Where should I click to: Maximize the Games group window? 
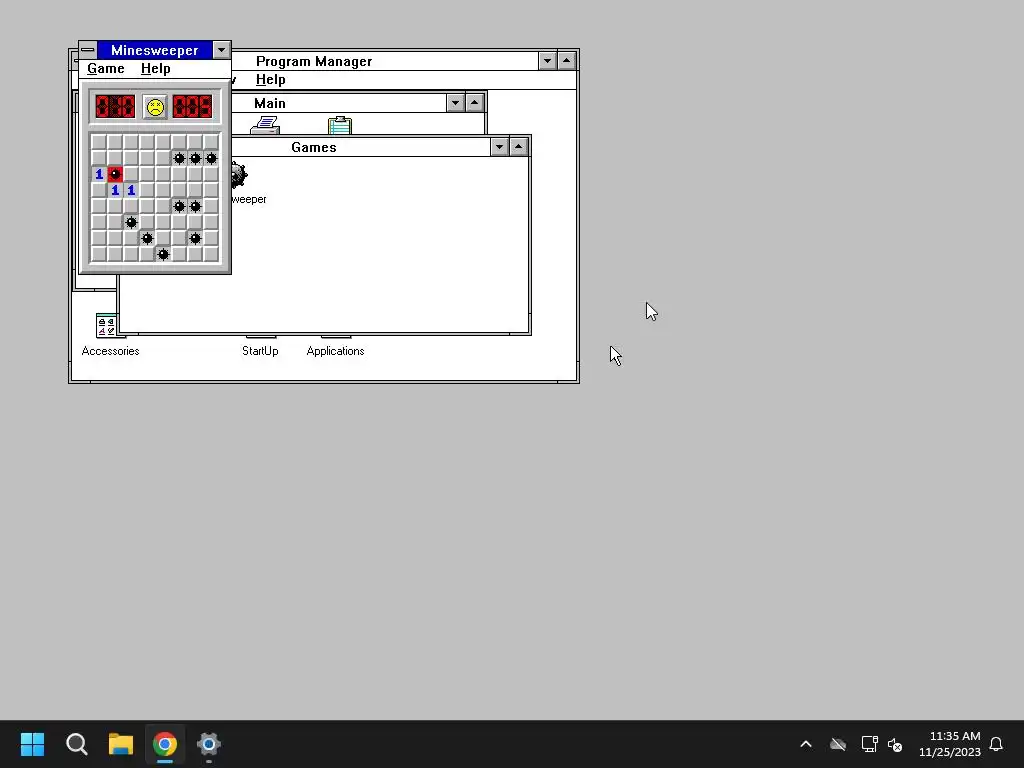[x=519, y=147]
